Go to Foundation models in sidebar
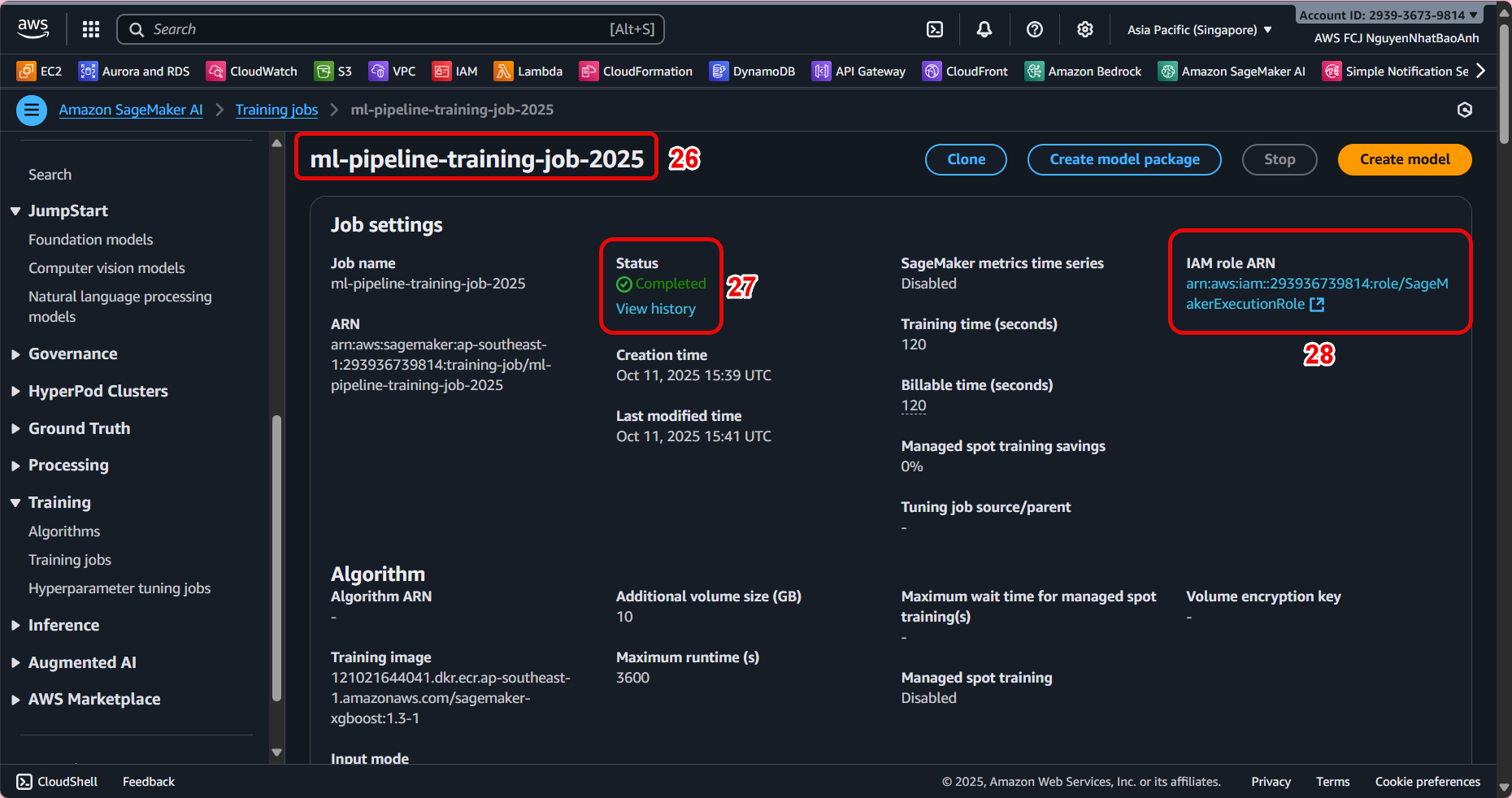Viewport: 1512px width, 798px height. pyautogui.click(x=91, y=240)
